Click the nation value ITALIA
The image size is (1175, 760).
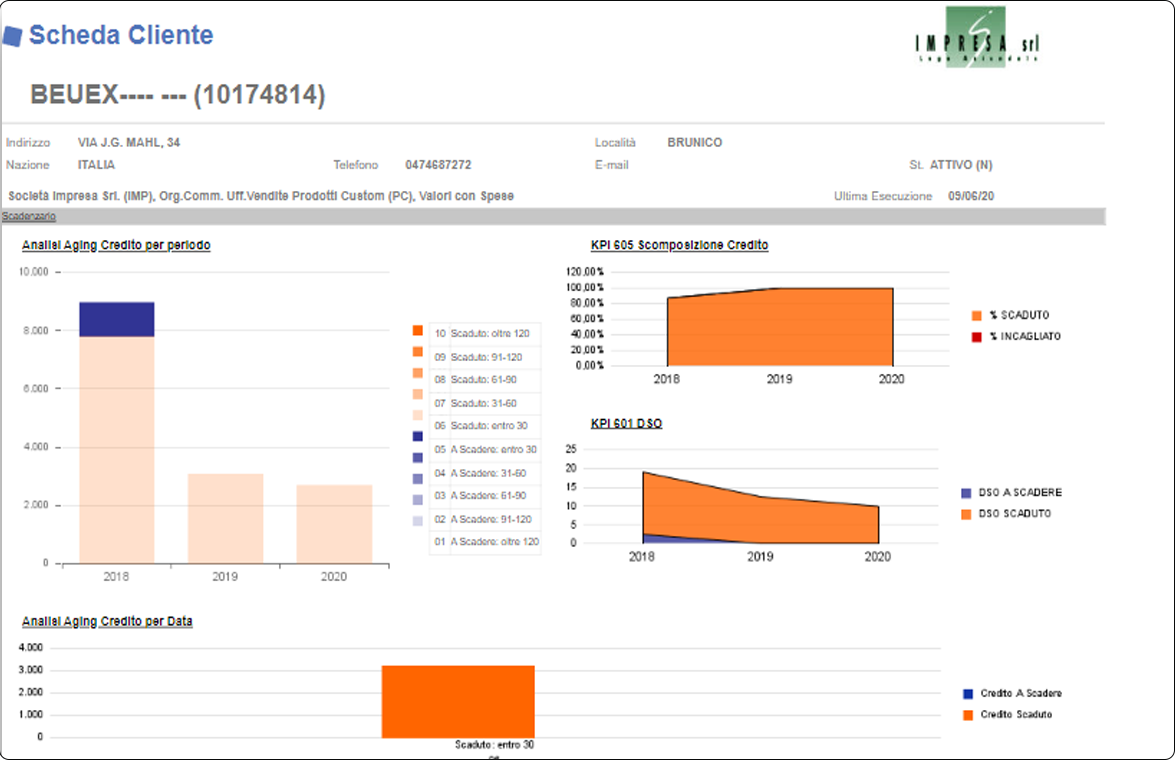point(97,165)
